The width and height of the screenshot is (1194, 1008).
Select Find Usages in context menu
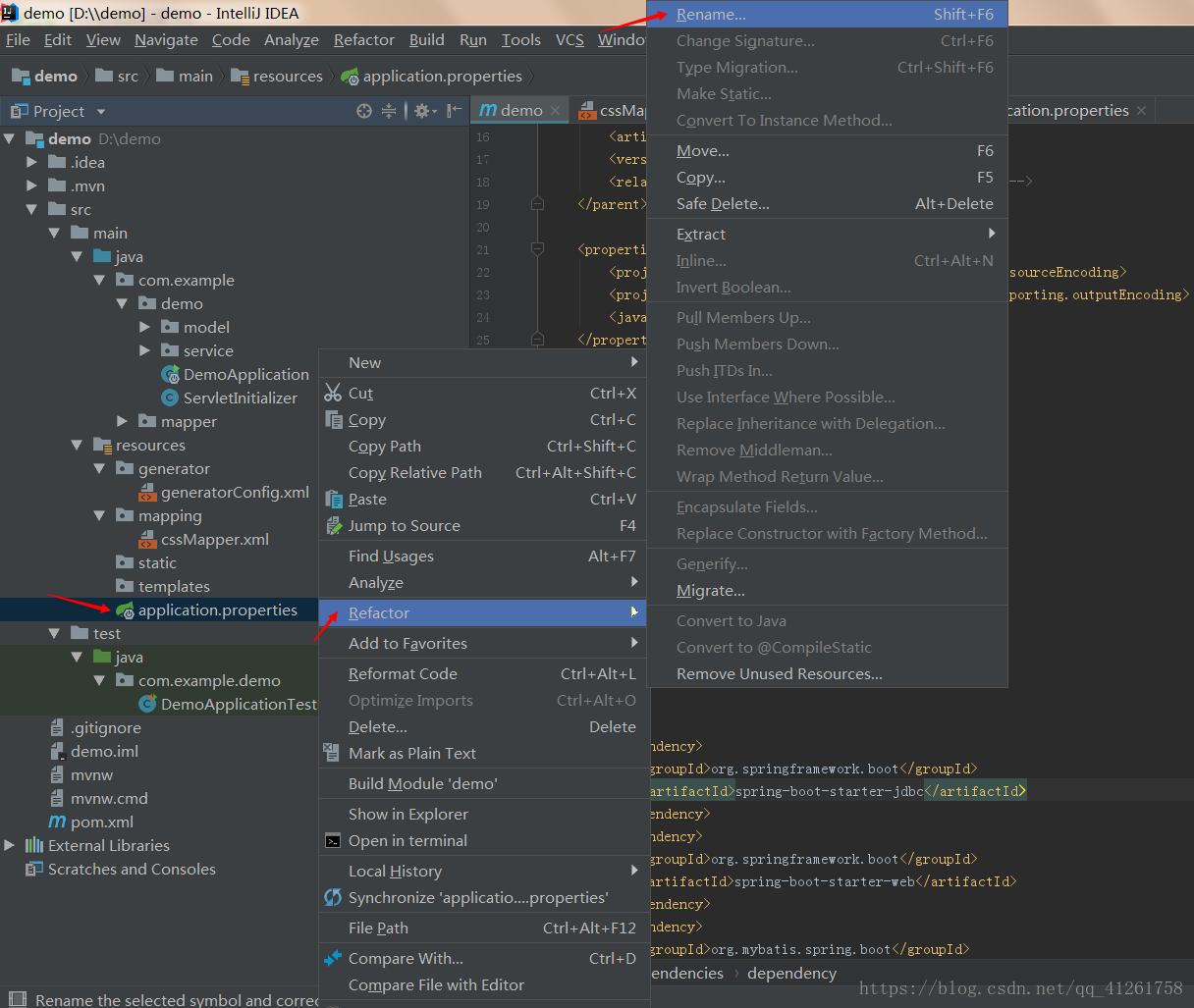click(482, 557)
